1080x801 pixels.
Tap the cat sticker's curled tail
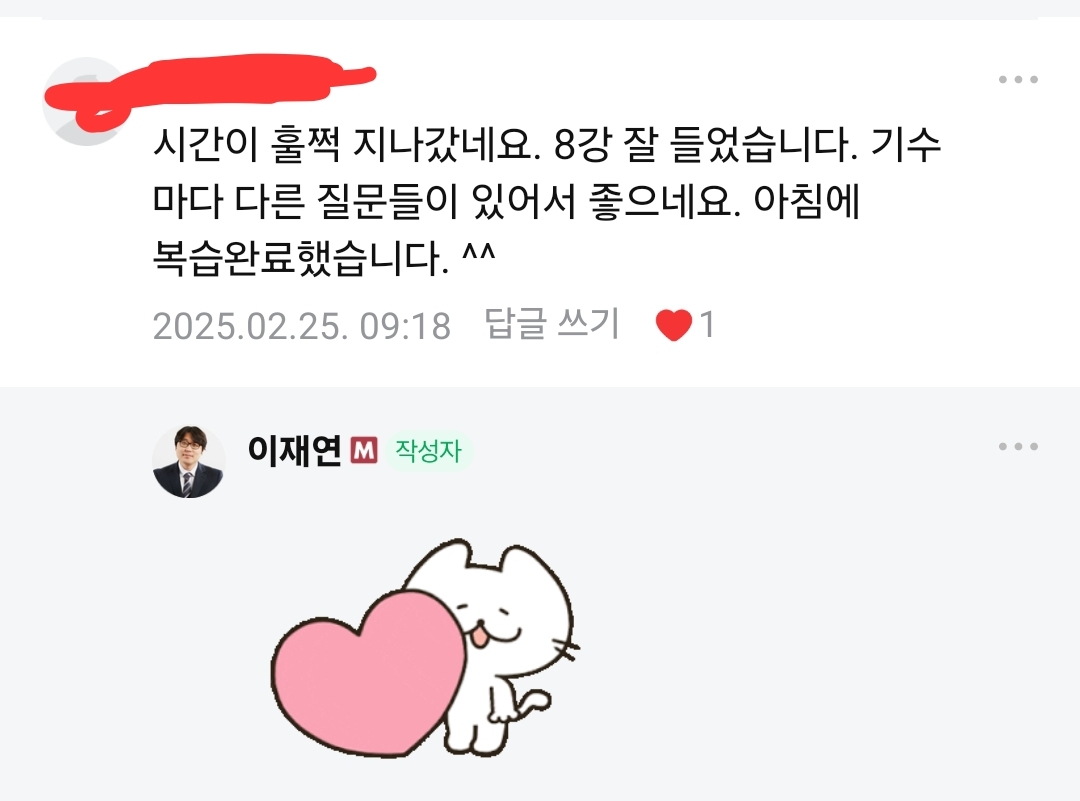pos(534,704)
